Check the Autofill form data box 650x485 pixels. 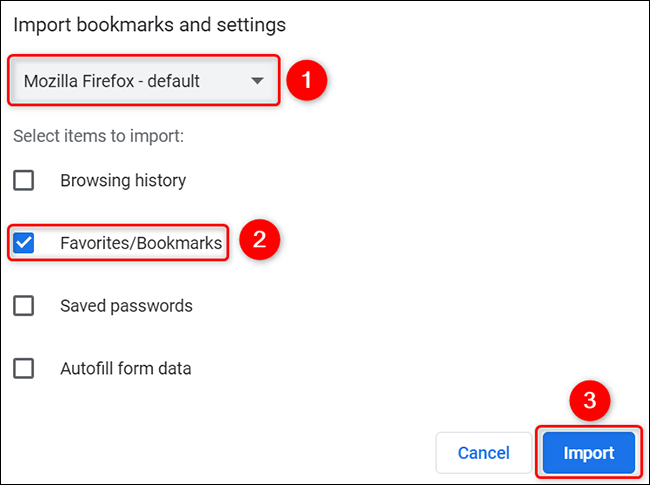(23, 368)
